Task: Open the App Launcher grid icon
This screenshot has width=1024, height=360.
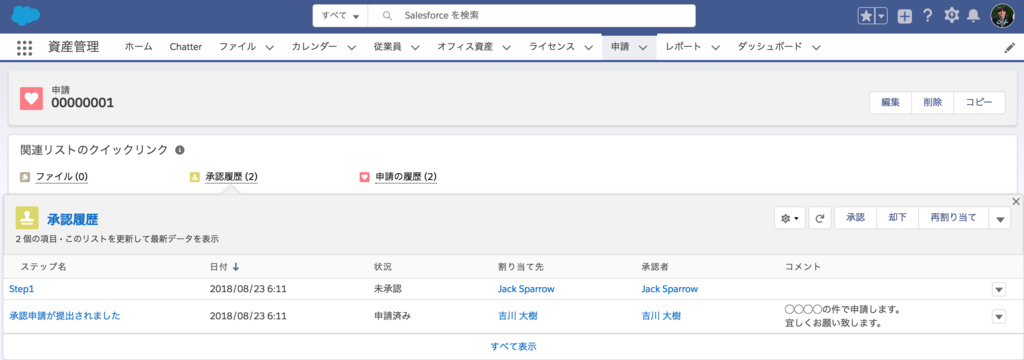Action: coord(24,47)
